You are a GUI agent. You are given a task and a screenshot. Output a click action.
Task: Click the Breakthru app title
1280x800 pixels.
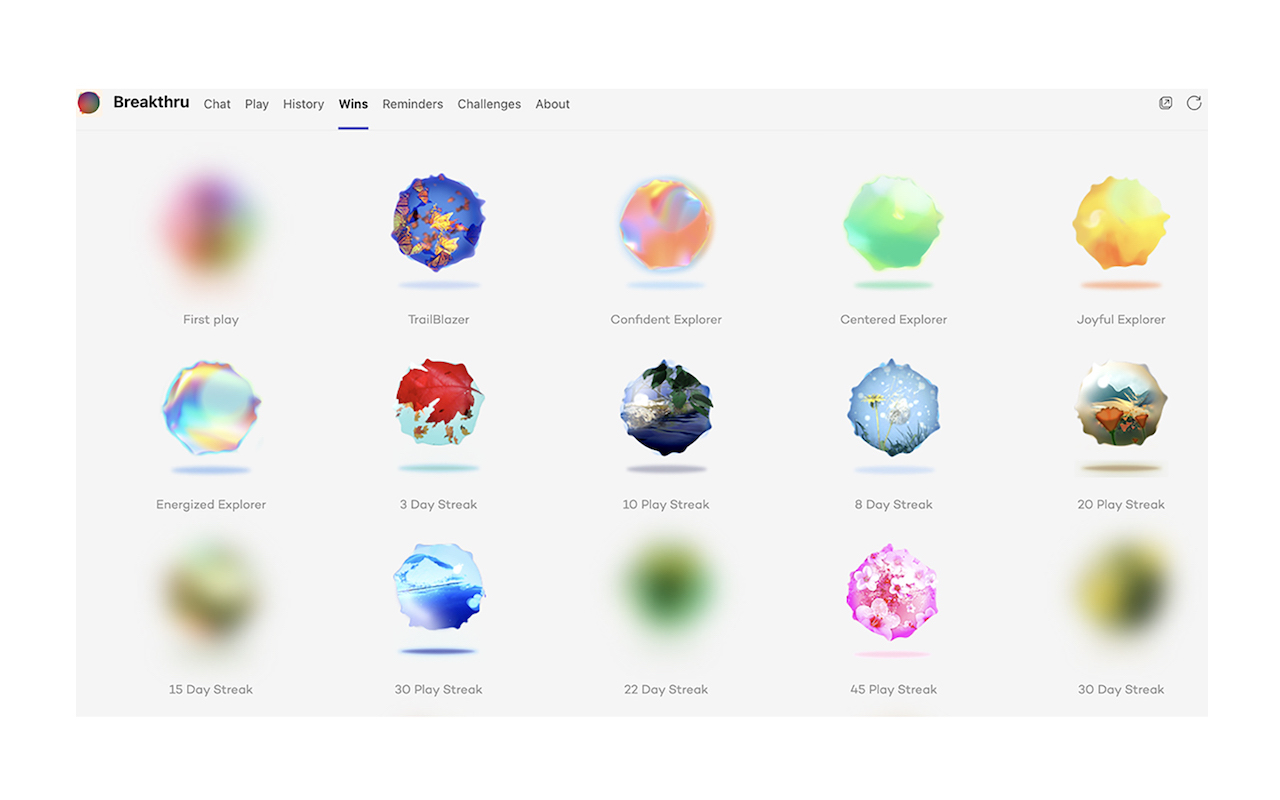[151, 102]
